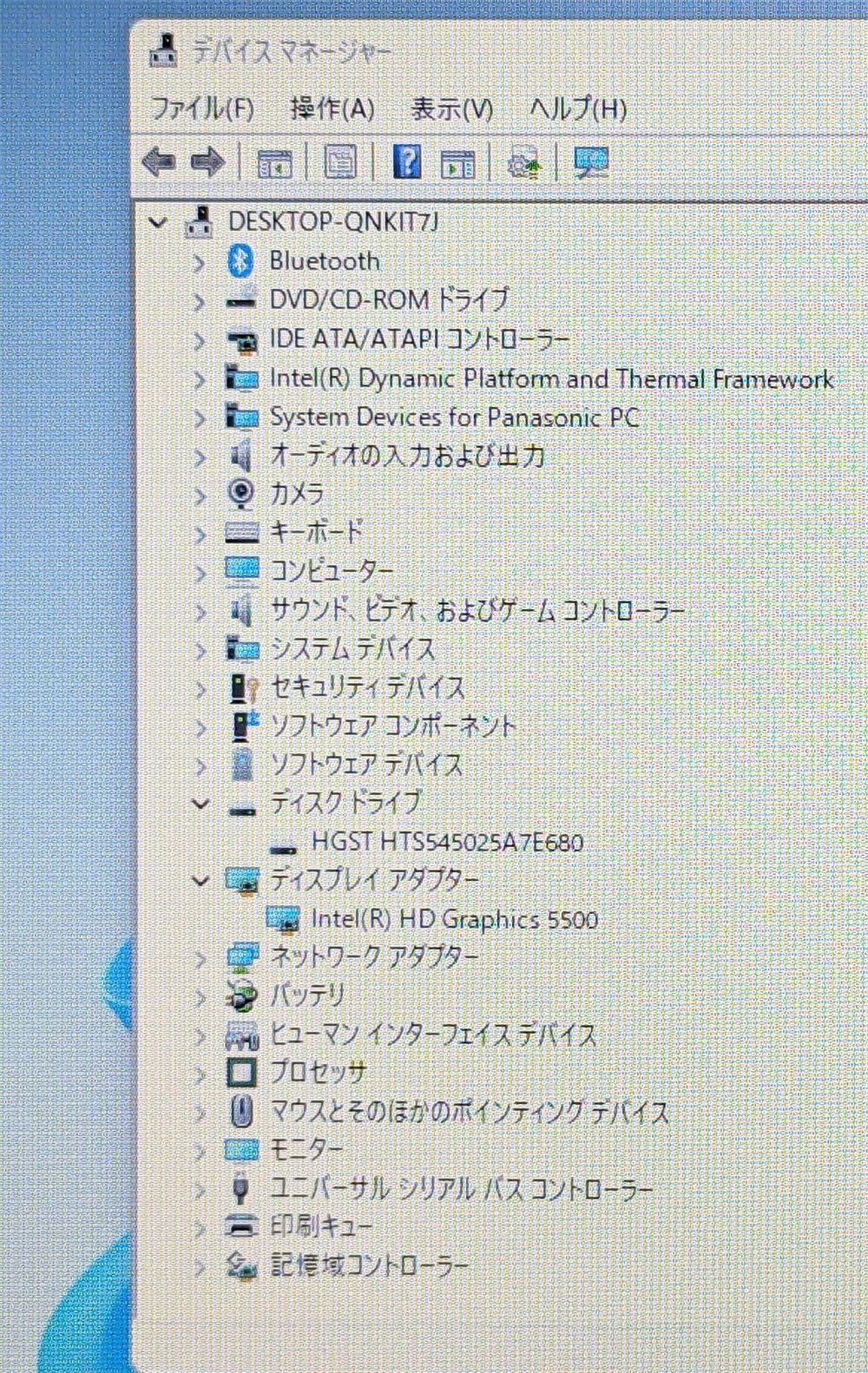Open the ヘルプ(H) menu
Screen dimensions: 868x1373
tap(578, 108)
